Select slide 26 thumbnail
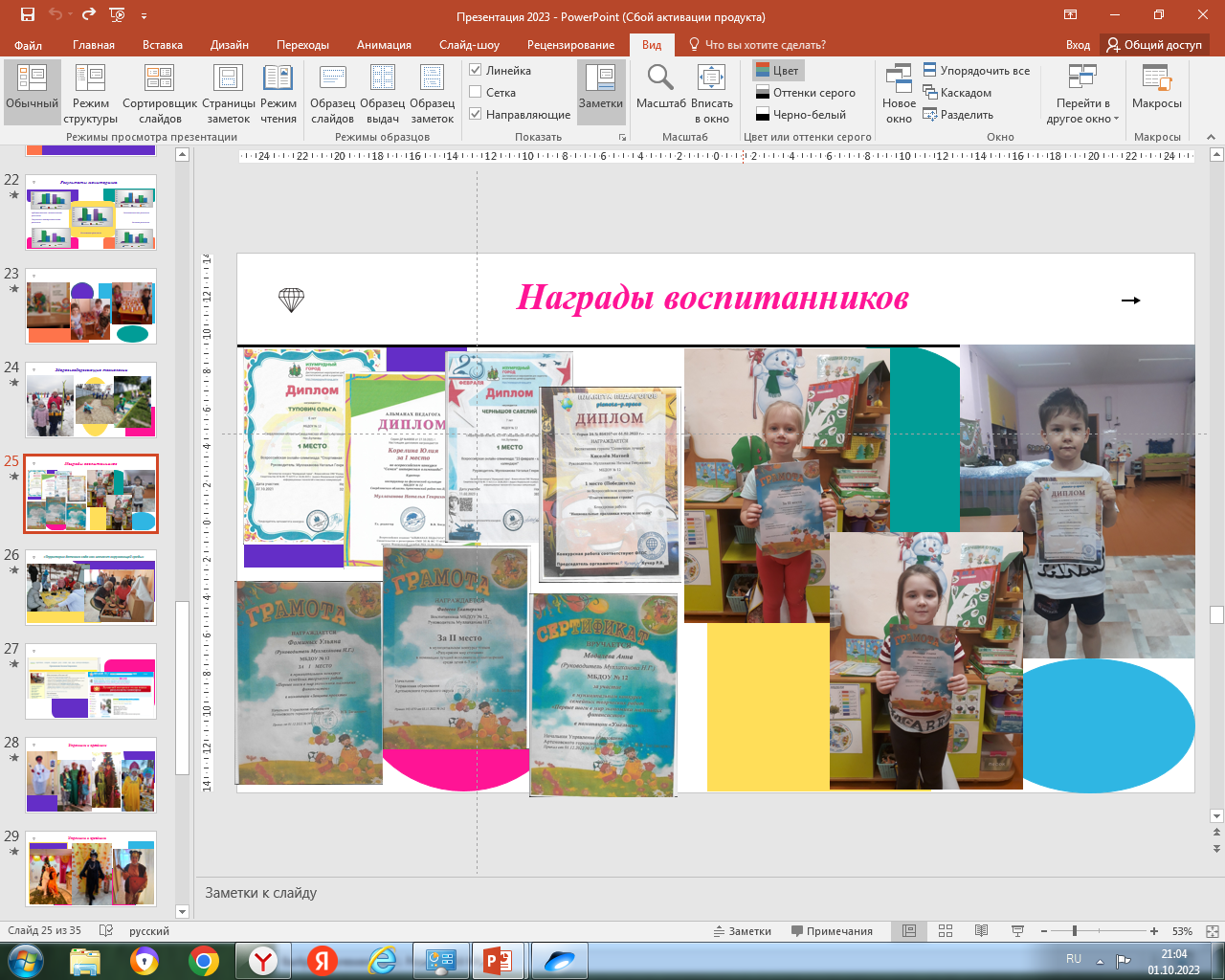The image size is (1225, 980). click(x=91, y=588)
